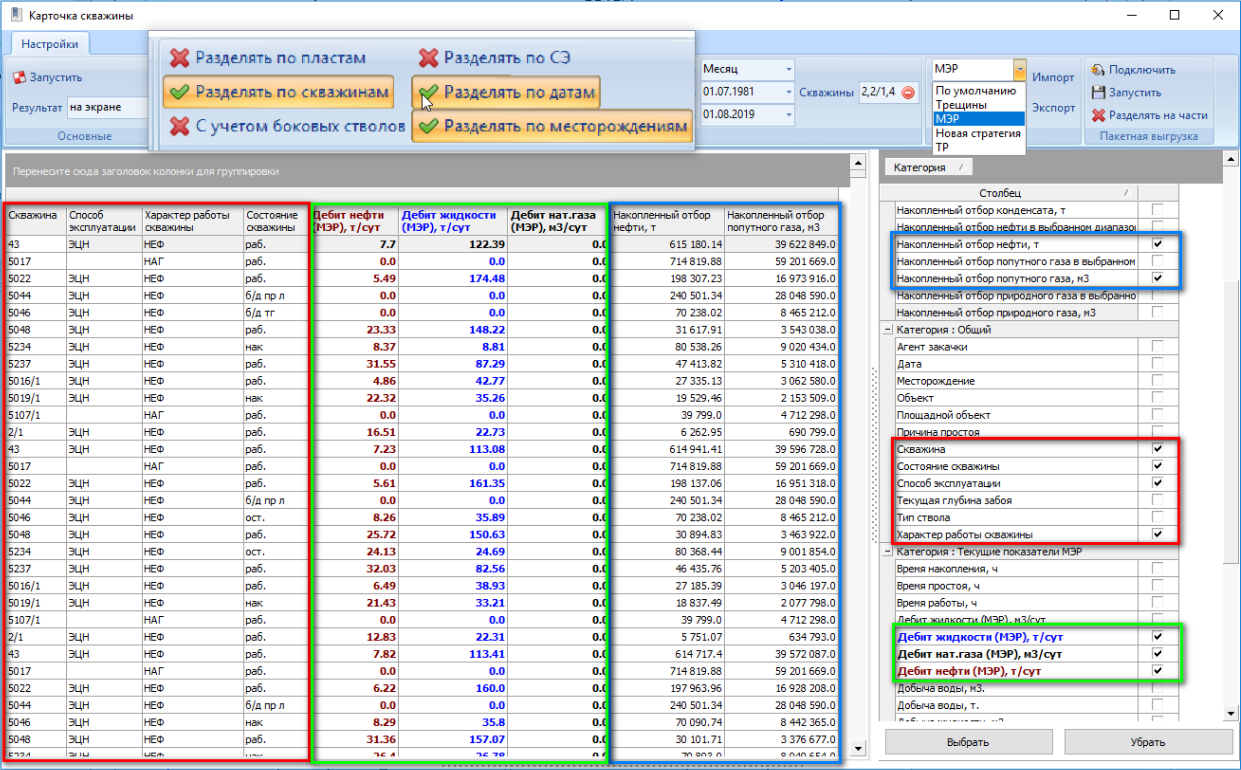Click the Убрать button
The image size is (1241, 770).
point(1147,742)
